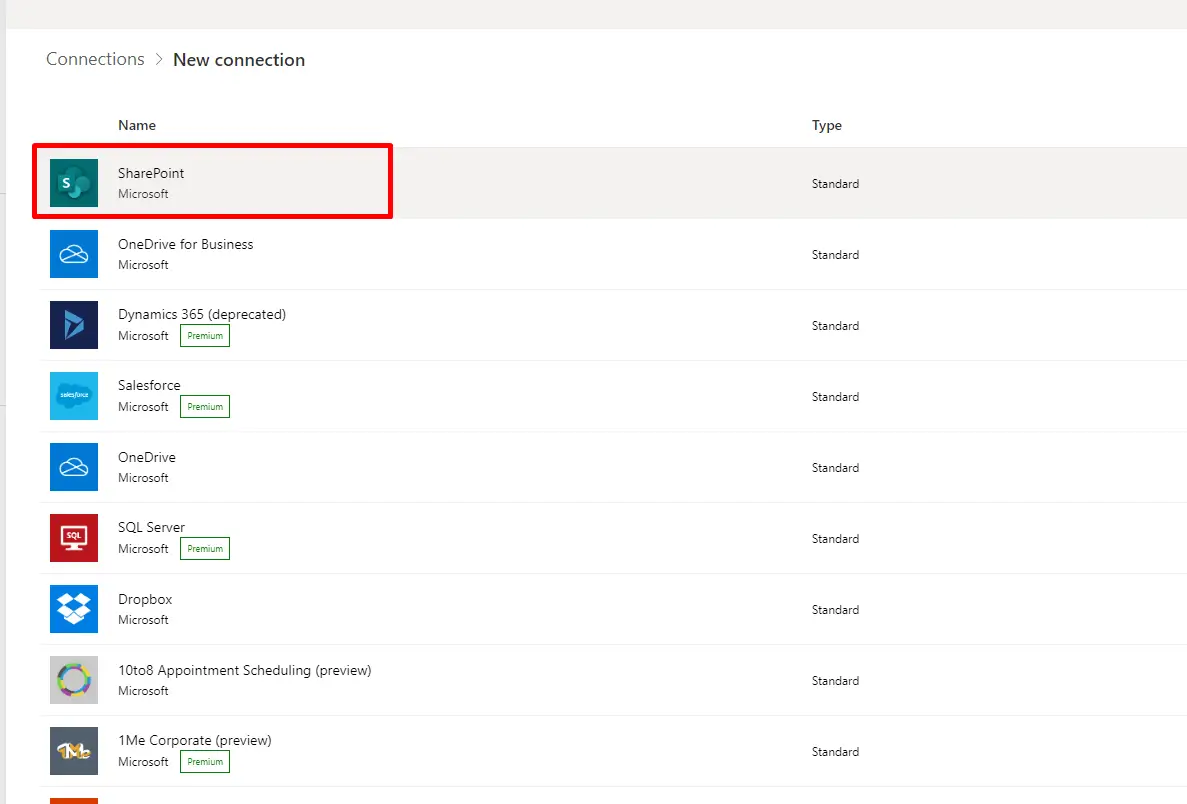The image size is (1187, 804).
Task: Click the Premium badge under Salesforce
Action: click(x=205, y=407)
